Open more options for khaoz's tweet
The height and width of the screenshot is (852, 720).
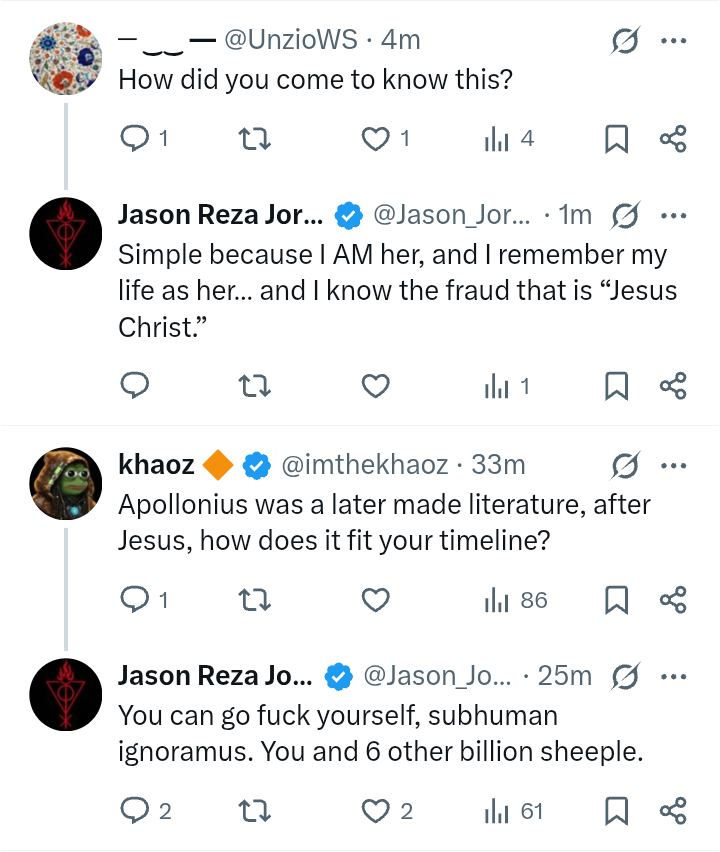[x=673, y=465]
